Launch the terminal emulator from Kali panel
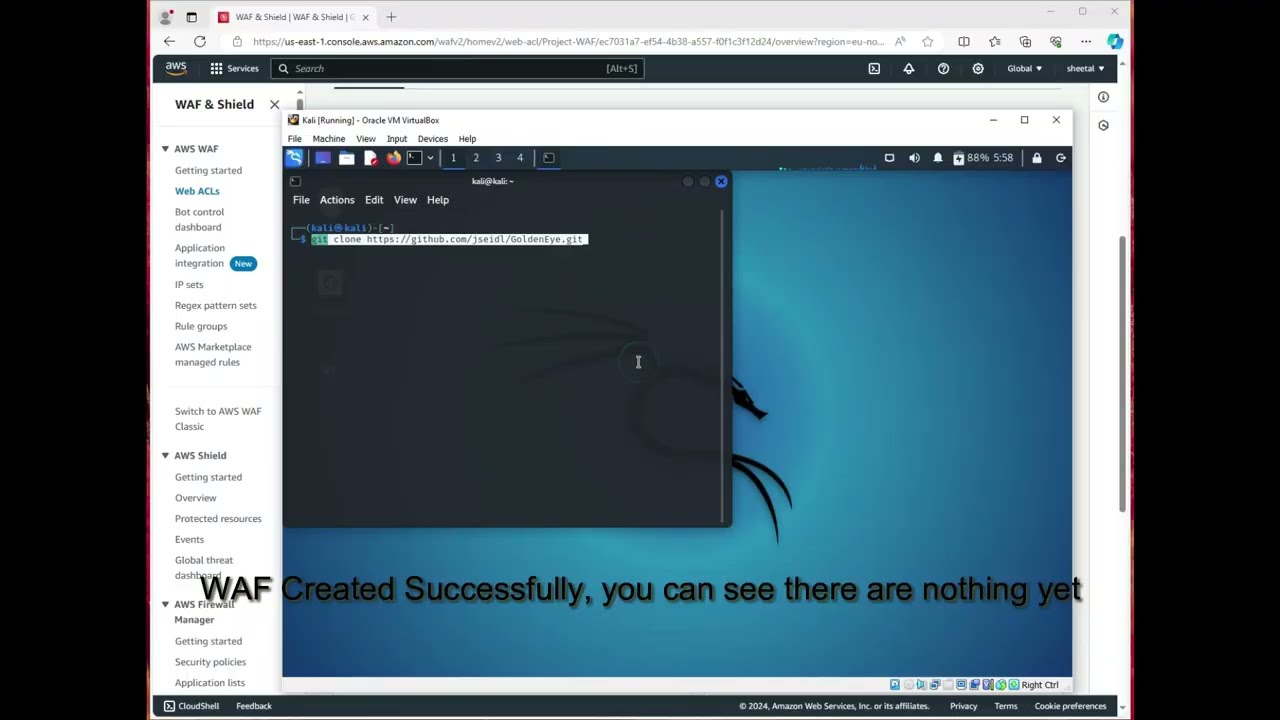Image resolution: width=1280 pixels, height=720 pixels. [414, 158]
